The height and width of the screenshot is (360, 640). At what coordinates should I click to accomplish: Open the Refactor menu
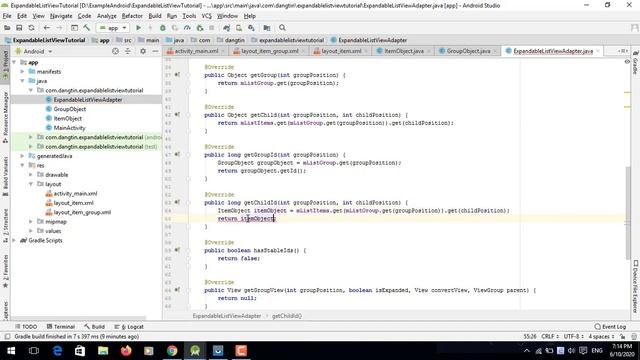coord(132,16)
